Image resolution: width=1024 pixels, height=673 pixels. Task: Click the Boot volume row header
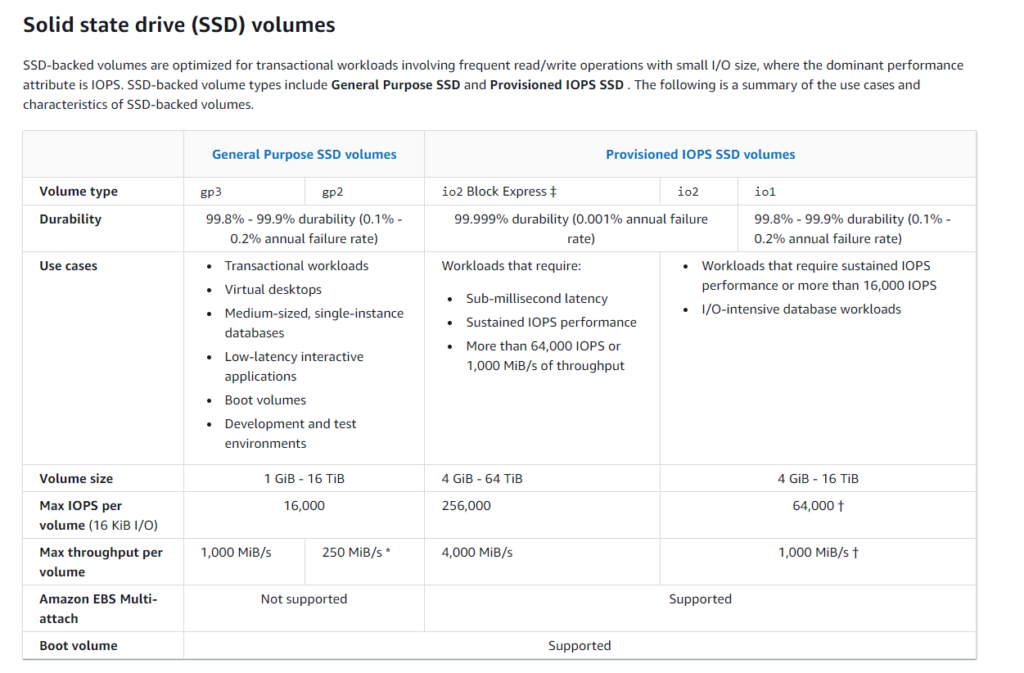pyautogui.click(x=78, y=646)
